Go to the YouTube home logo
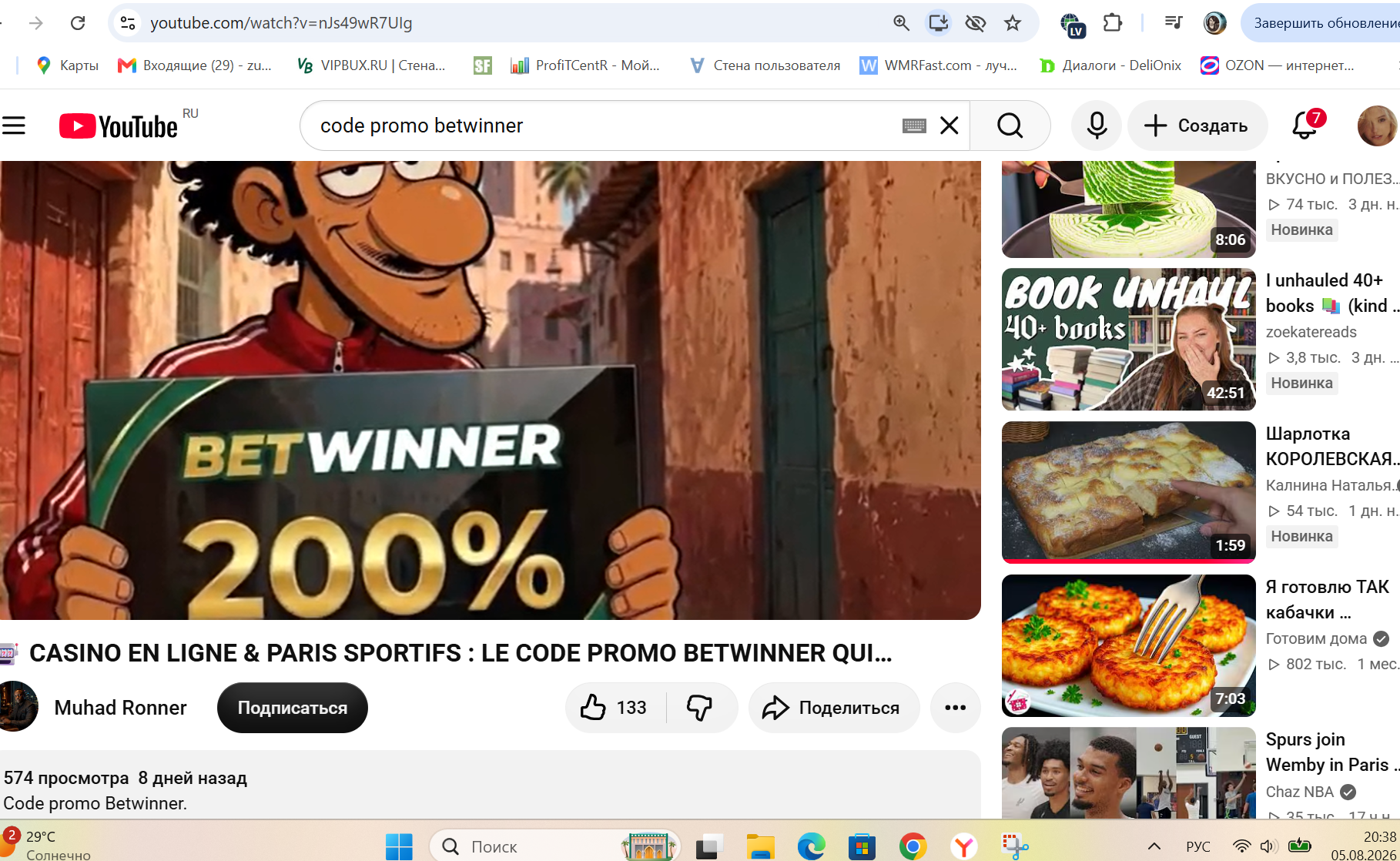The image size is (1400, 861). (x=119, y=126)
